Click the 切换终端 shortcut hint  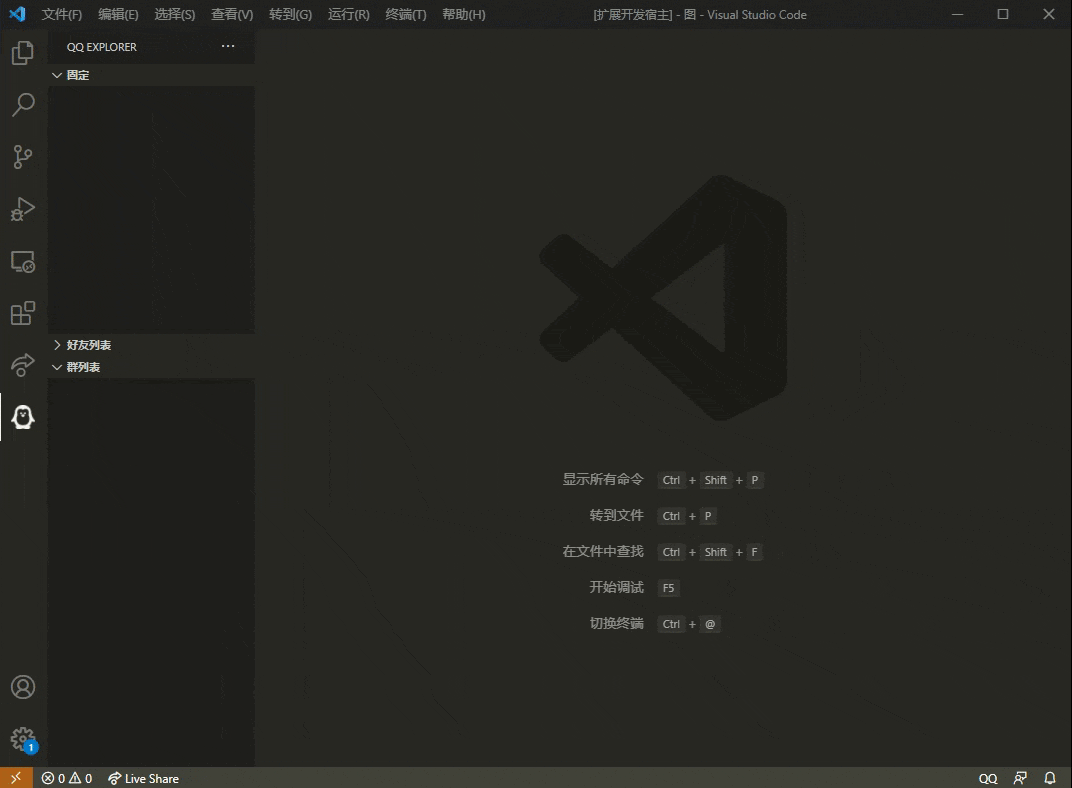click(617, 623)
